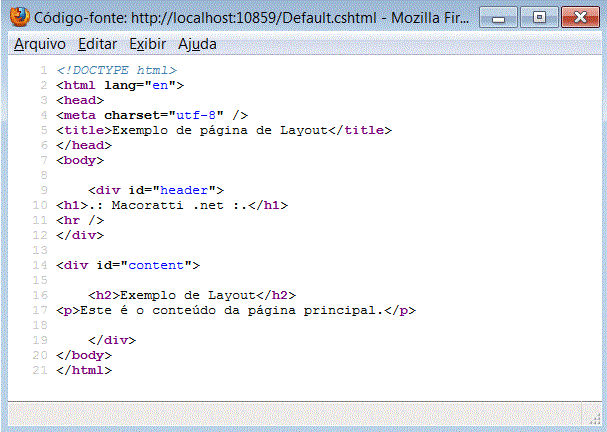Click the DOCTYPE html declaration line
The width and height of the screenshot is (607, 432).
coord(117,70)
